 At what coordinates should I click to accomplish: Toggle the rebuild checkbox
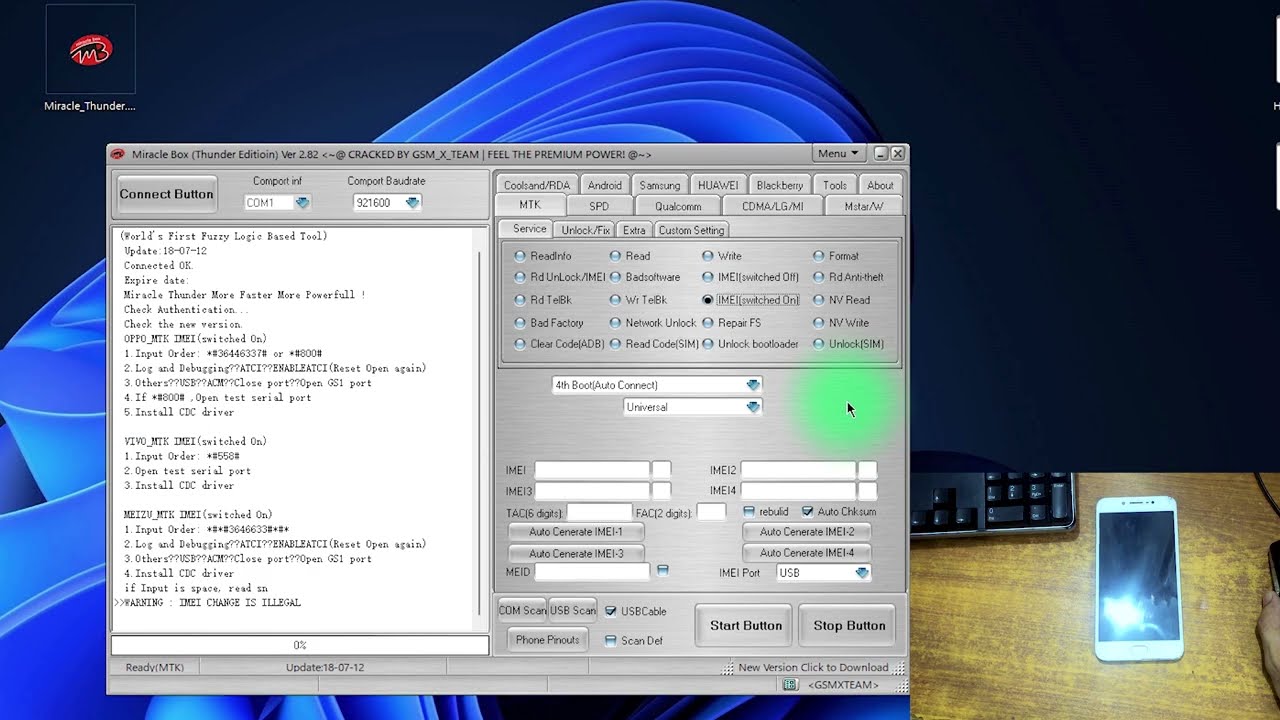tap(749, 512)
